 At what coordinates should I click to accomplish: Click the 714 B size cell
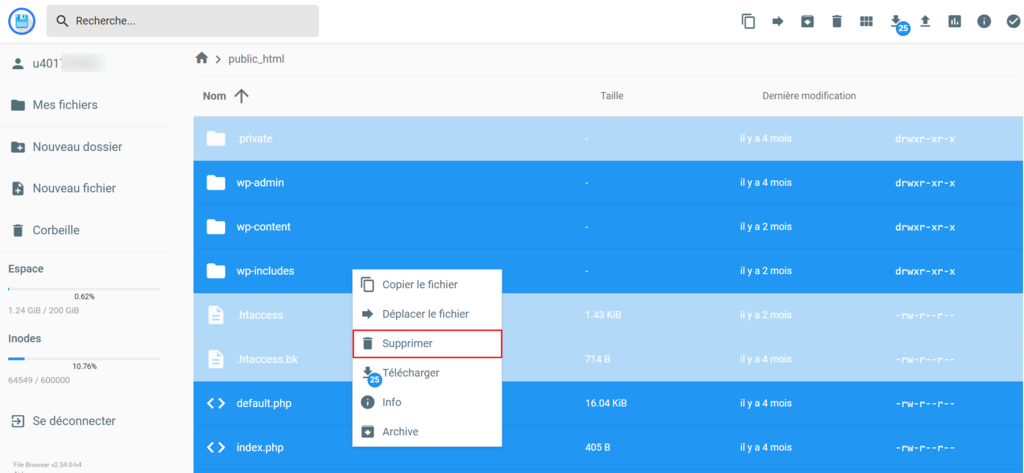[598, 359]
